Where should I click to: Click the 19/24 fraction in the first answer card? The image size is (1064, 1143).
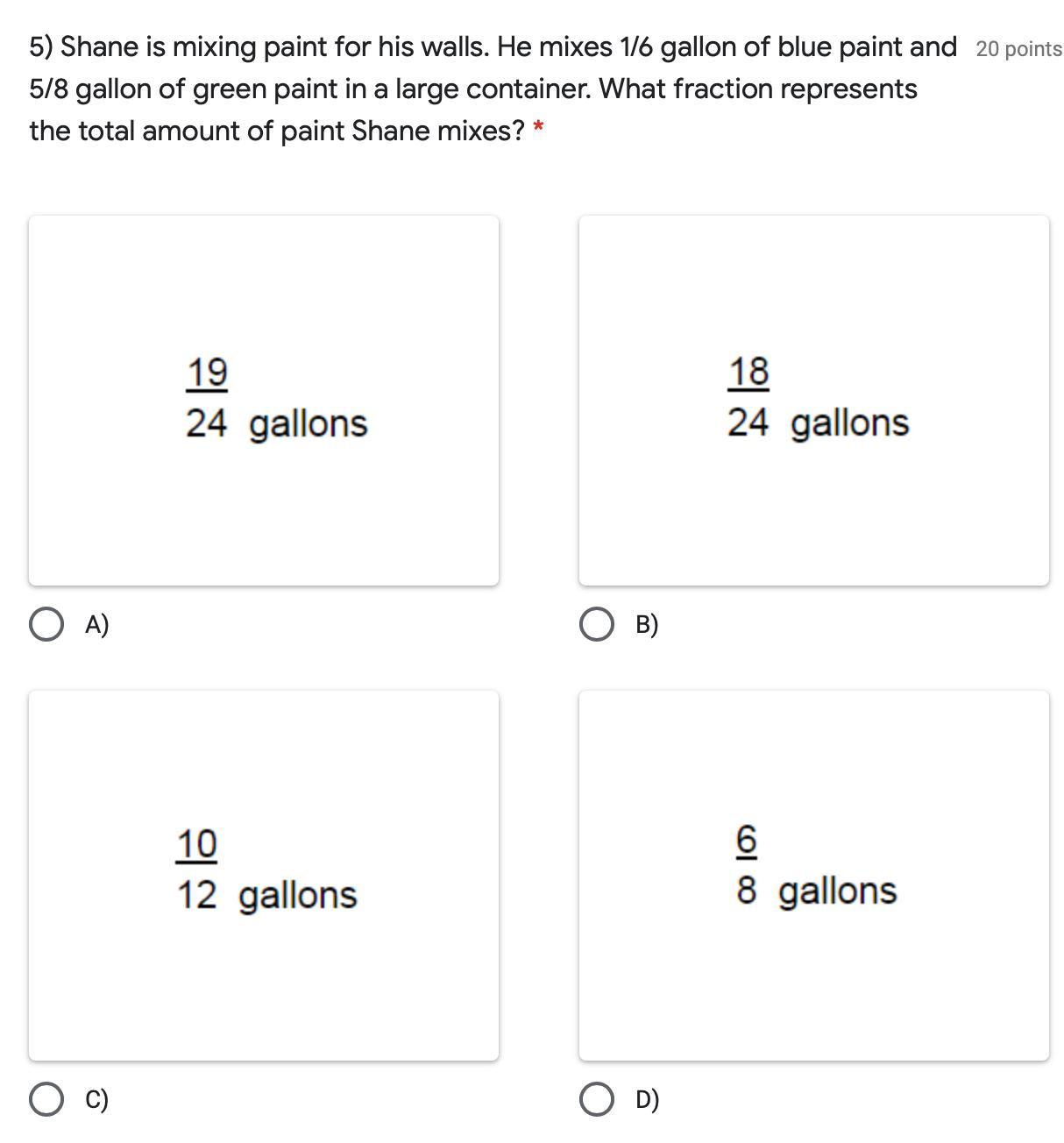click(207, 397)
